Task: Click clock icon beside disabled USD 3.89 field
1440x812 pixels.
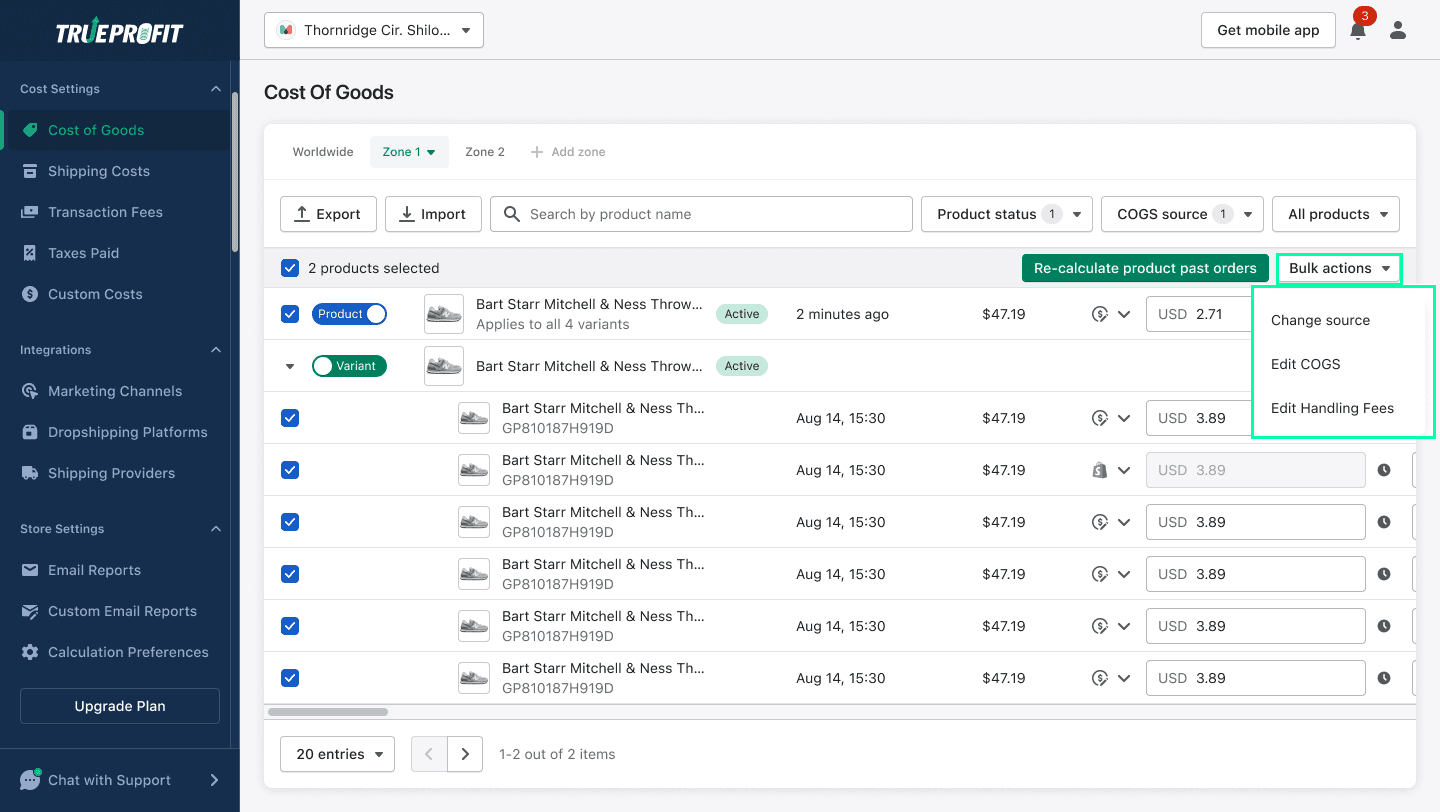Action: click(x=1384, y=470)
